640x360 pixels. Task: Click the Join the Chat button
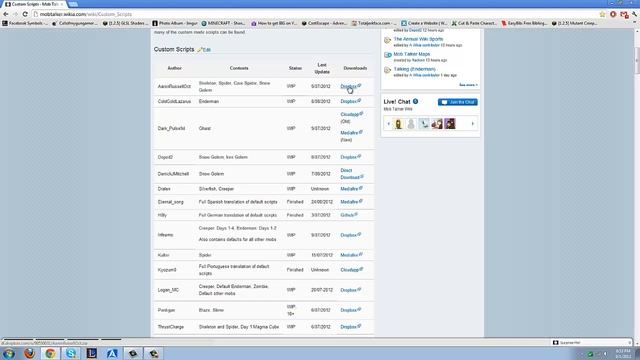[x=458, y=102]
